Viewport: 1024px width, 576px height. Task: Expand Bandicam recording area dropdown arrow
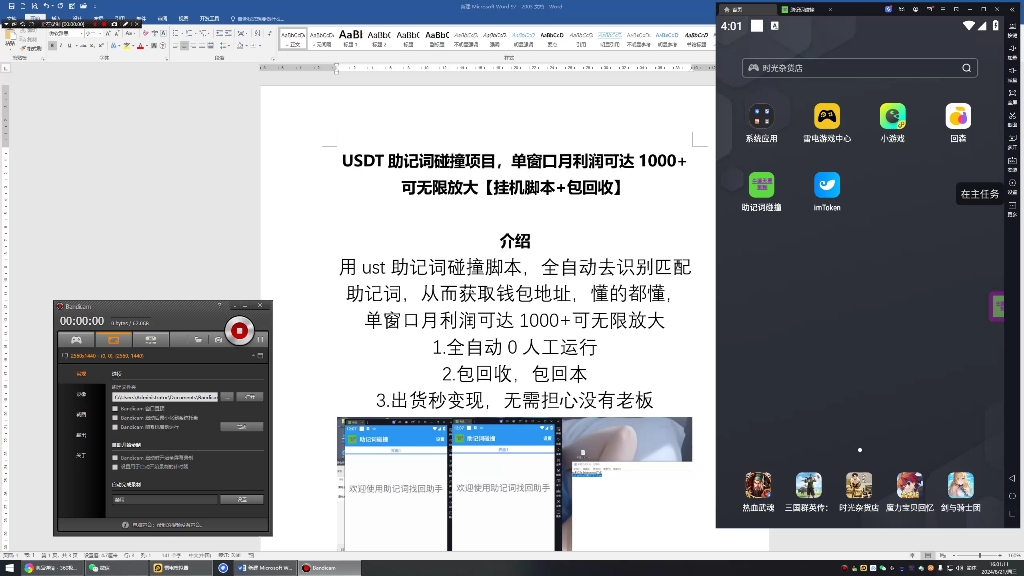254,355
